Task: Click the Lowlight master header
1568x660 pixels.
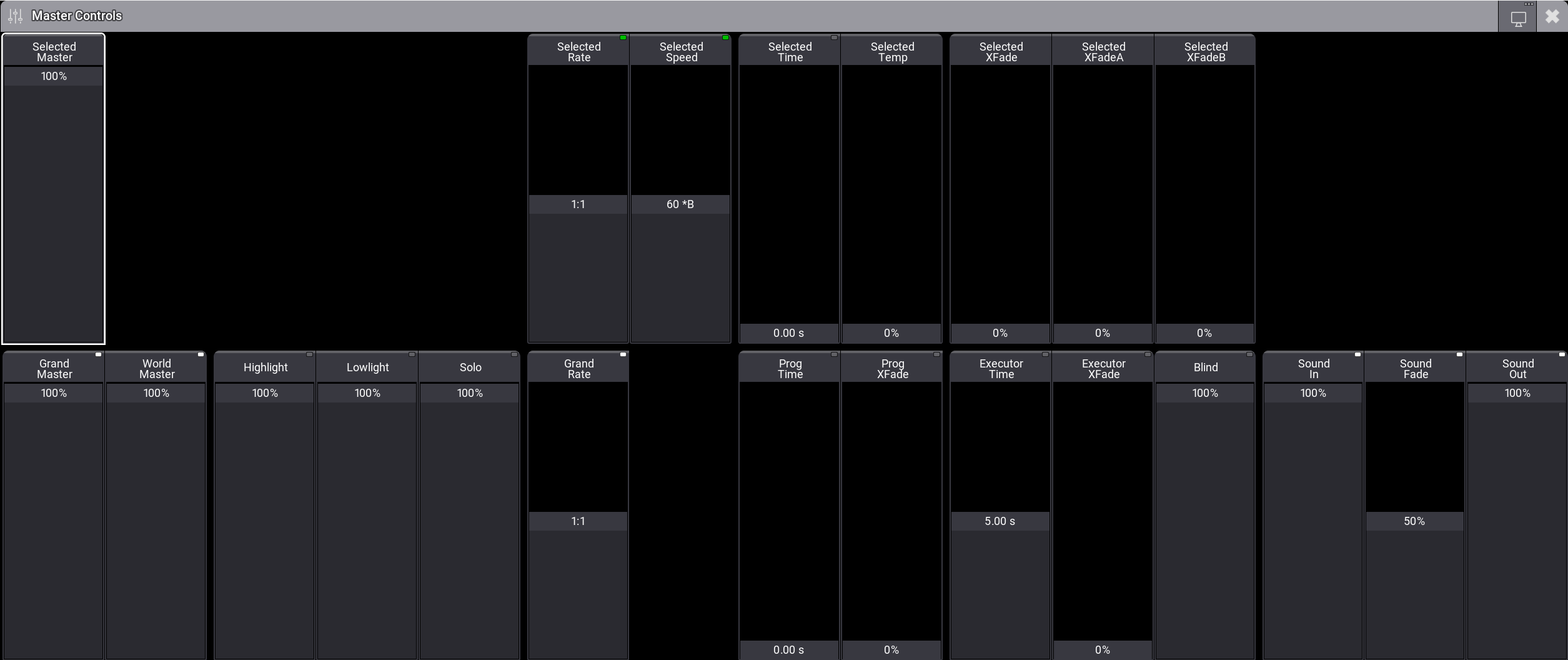Action: 367,367
